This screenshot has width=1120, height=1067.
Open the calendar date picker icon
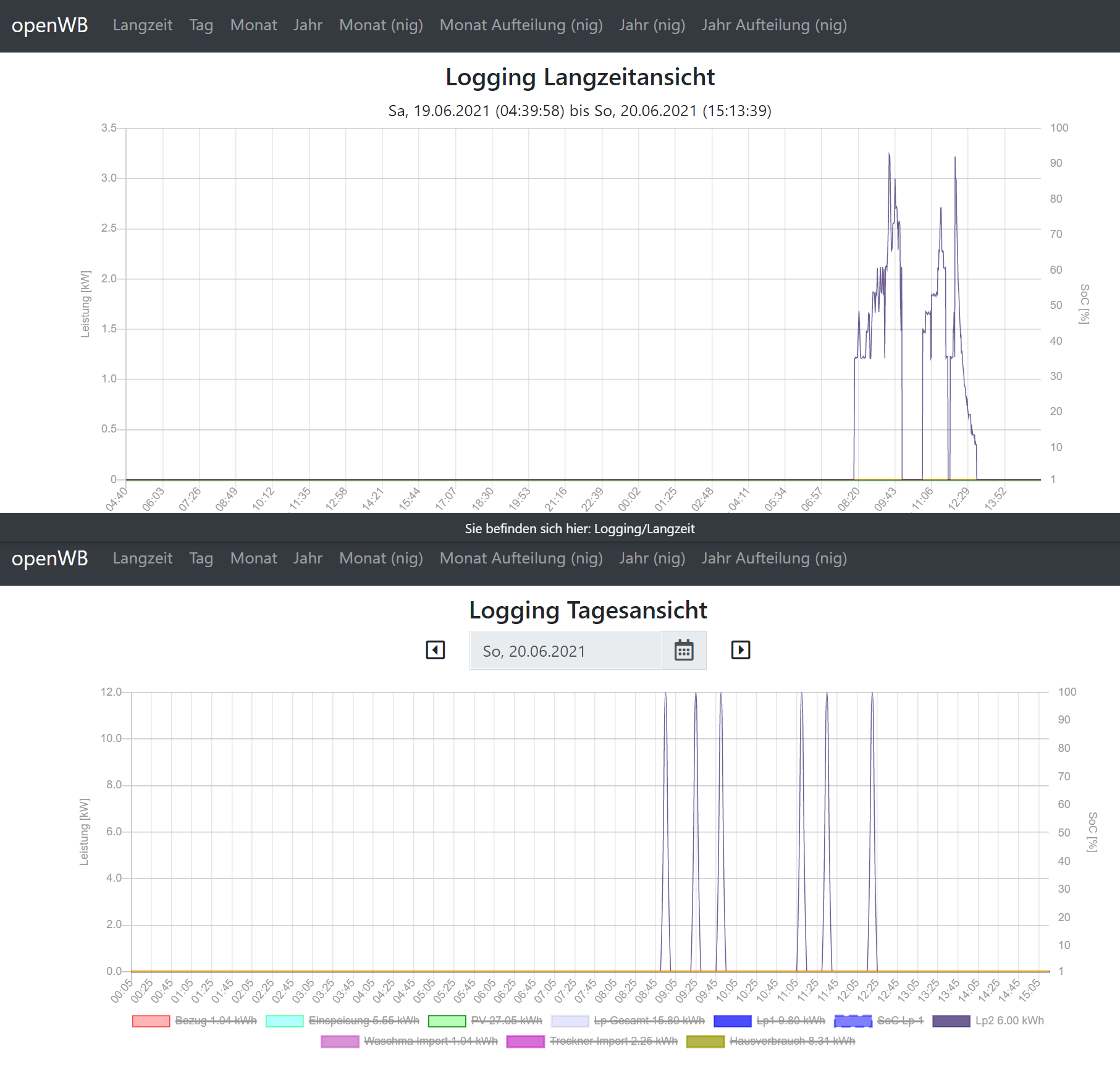(x=684, y=651)
